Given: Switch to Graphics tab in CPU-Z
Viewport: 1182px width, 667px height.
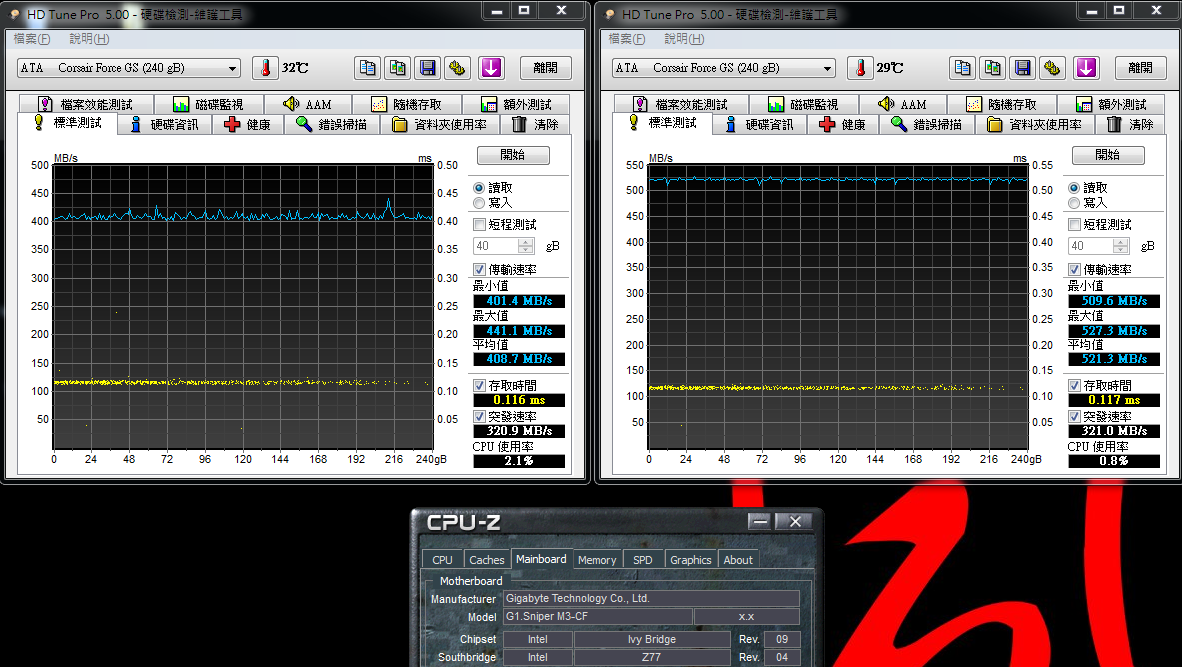Looking at the screenshot, I should pyautogui.click(x=691, y=560).
